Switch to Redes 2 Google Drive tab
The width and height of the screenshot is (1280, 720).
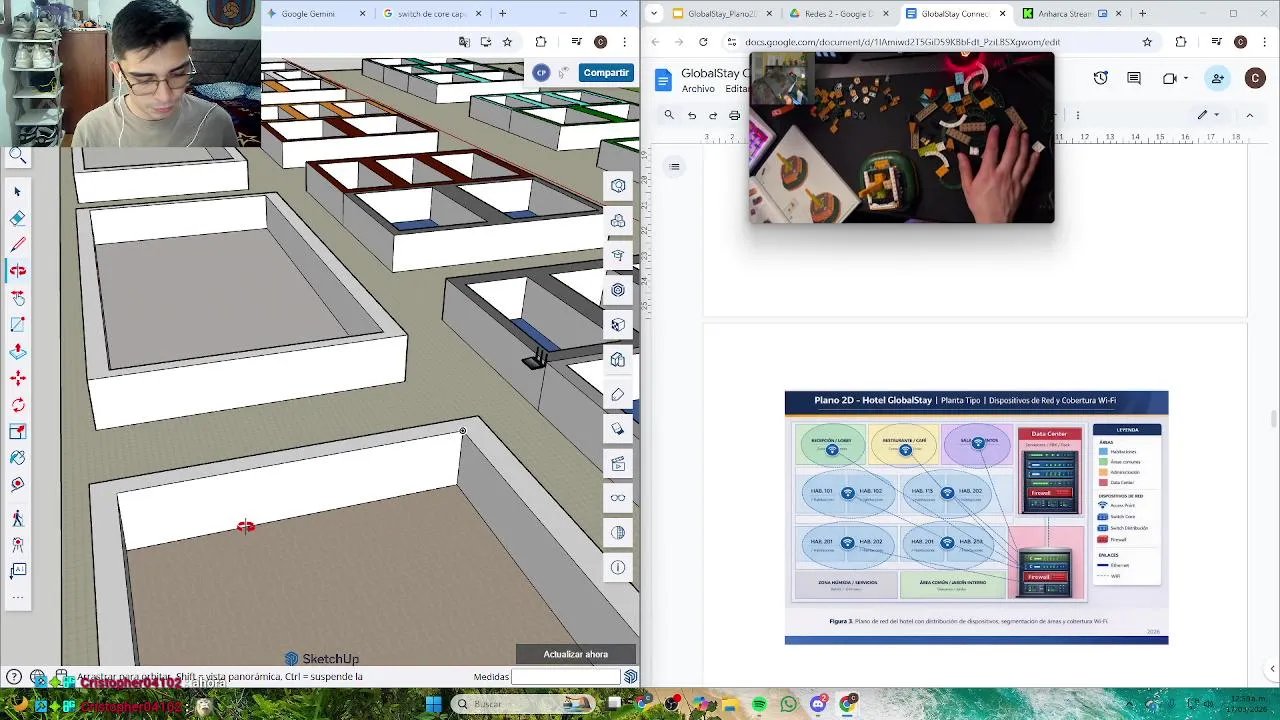pos(838,14)
